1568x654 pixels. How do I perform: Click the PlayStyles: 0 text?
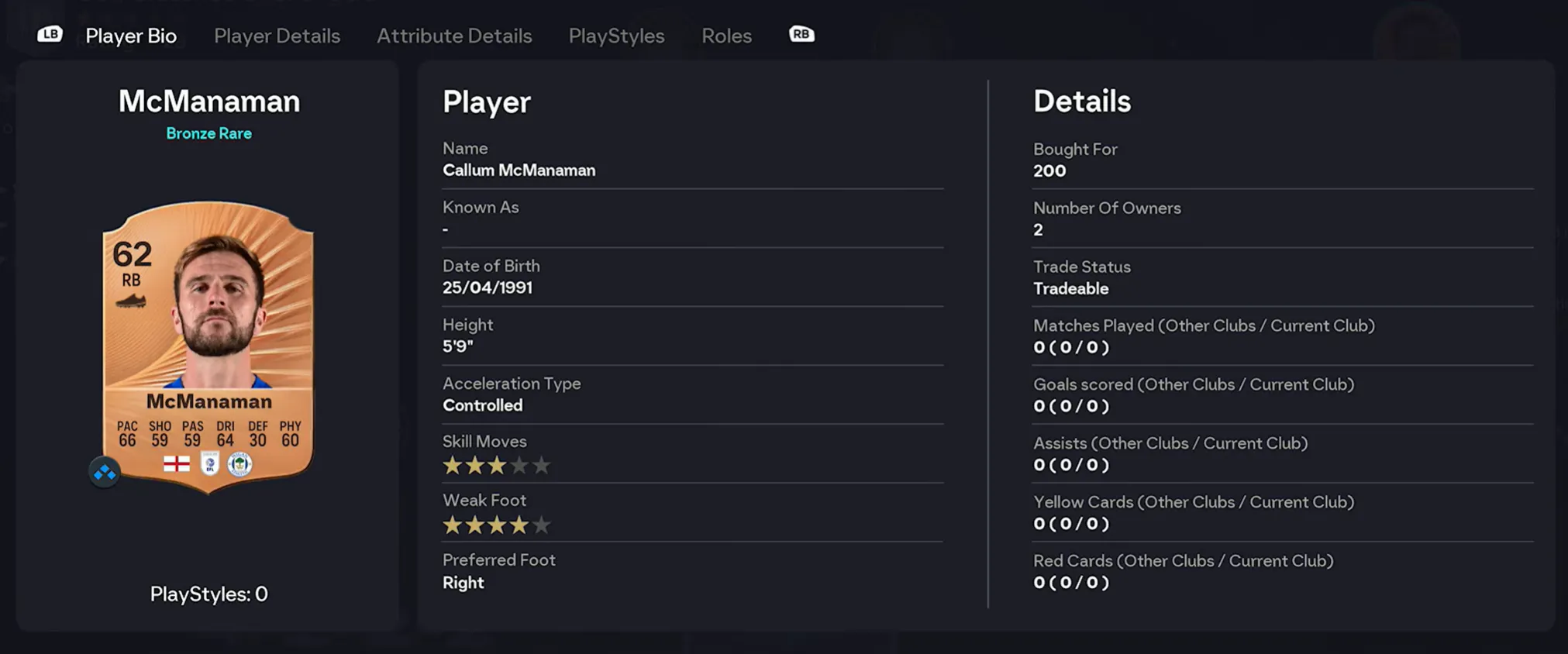[208, 594]
